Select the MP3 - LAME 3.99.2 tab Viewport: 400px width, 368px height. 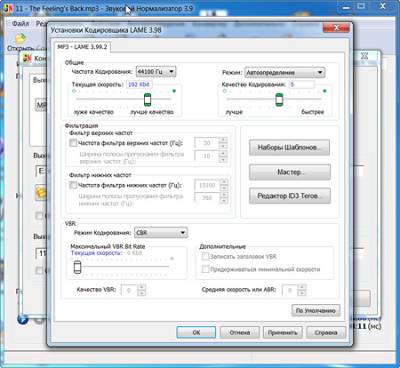click(x=82, y=47)
